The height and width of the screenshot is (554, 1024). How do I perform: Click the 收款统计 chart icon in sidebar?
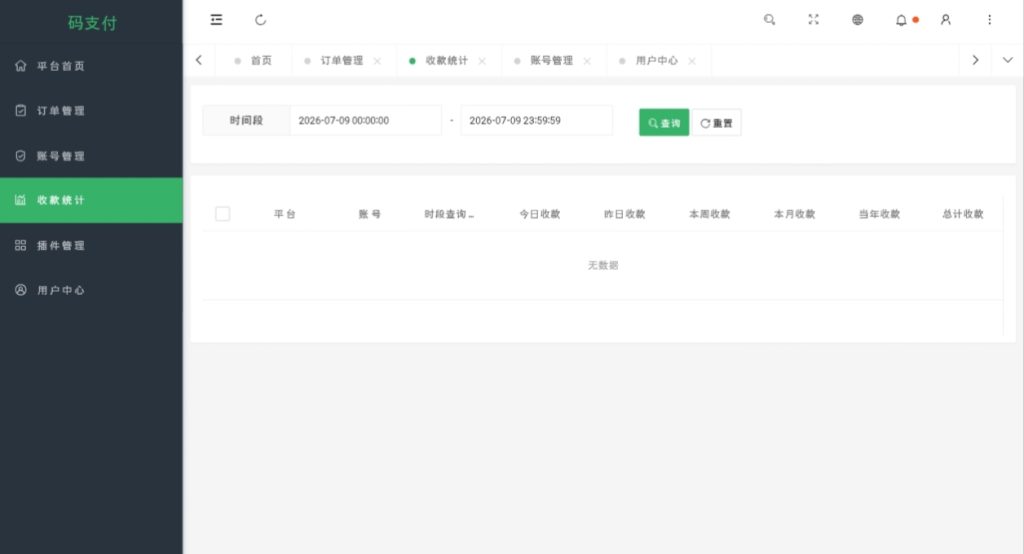(x=21, y=200)
